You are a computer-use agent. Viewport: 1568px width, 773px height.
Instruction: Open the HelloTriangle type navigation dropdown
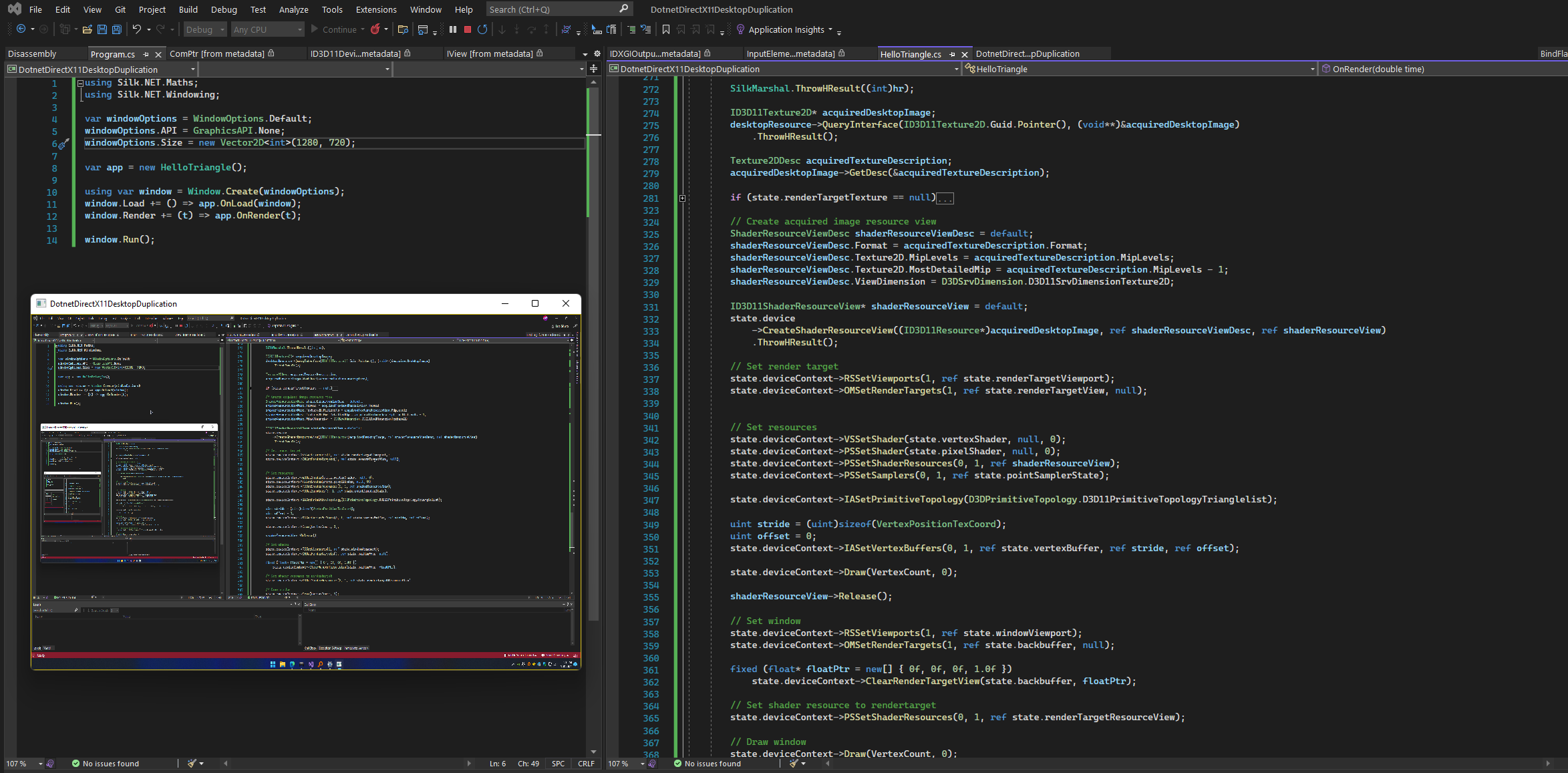tap(1140, 69)
